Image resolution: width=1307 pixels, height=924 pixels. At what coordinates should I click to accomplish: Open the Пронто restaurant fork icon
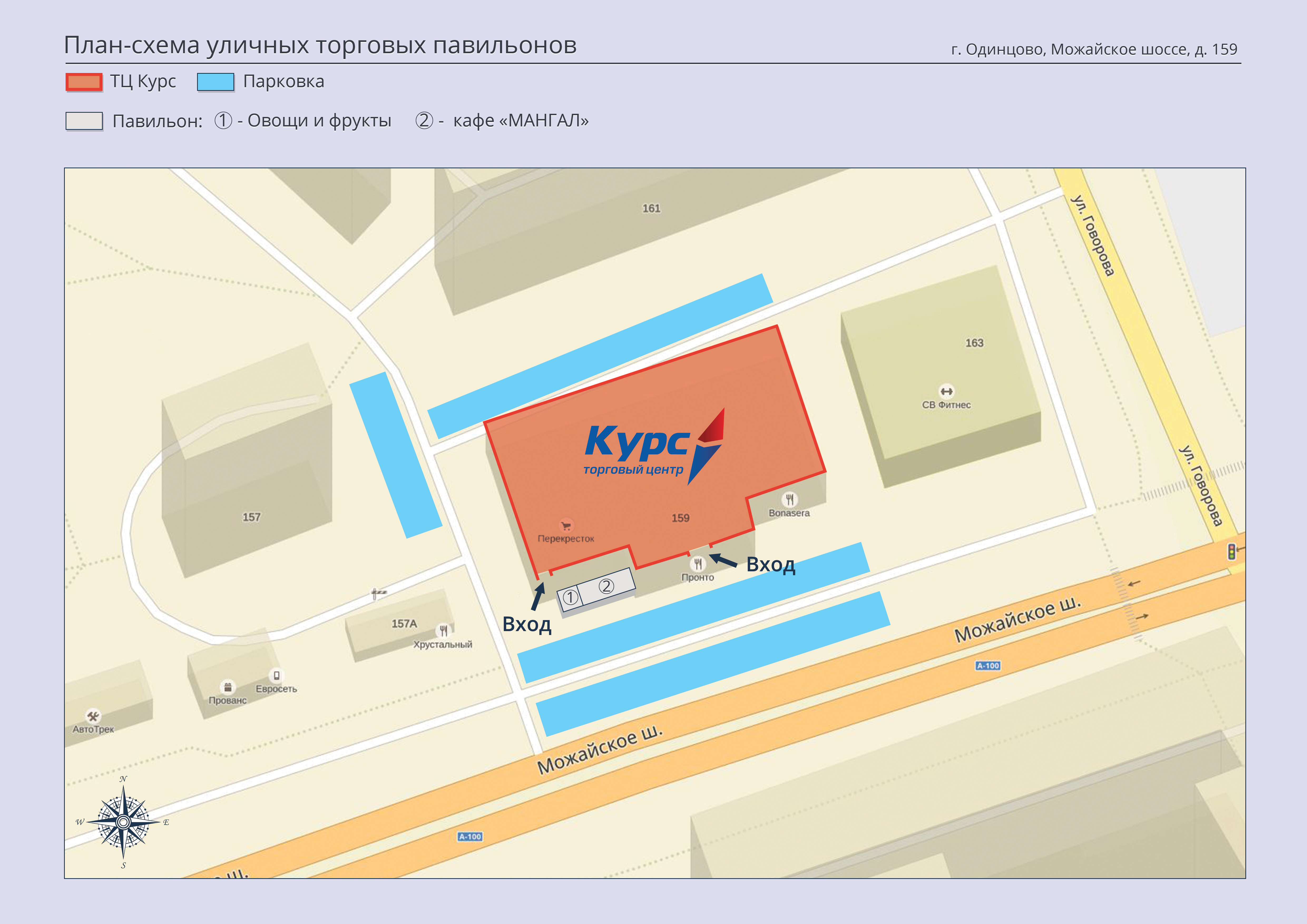coord(698,564)
